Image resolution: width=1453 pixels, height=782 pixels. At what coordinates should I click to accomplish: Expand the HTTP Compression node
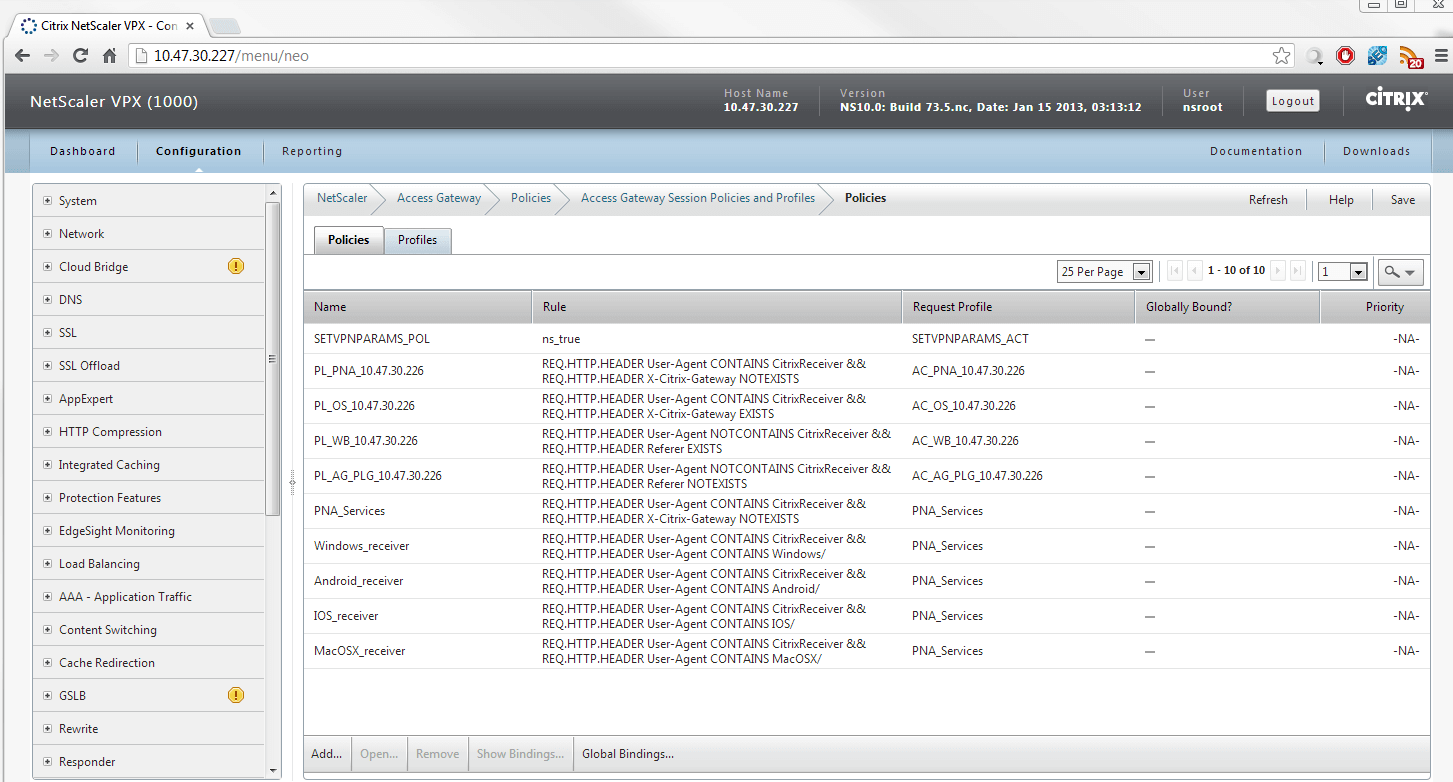point(48,432)
